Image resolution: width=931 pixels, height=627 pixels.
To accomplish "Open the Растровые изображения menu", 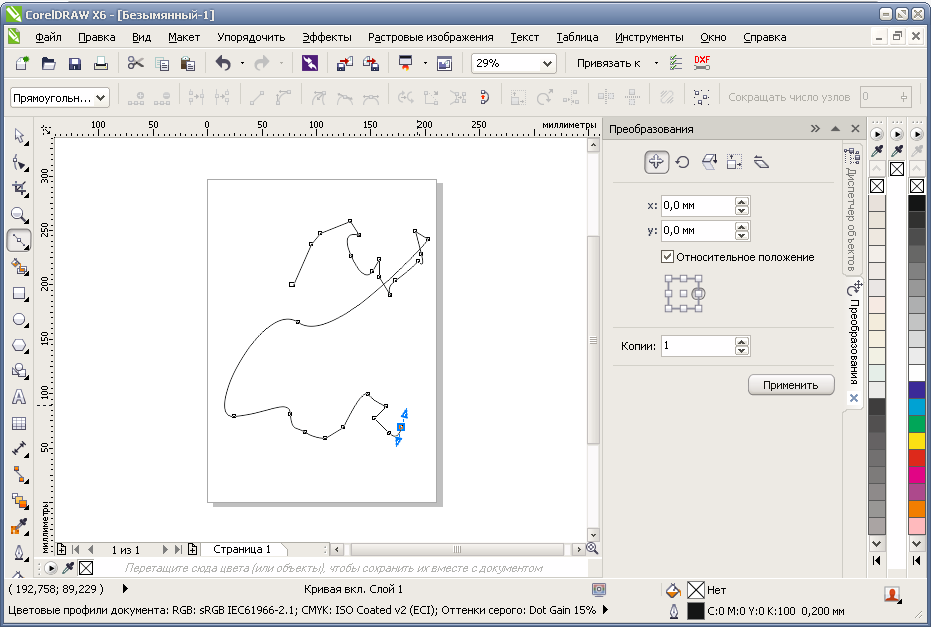I will pos(430,37).
